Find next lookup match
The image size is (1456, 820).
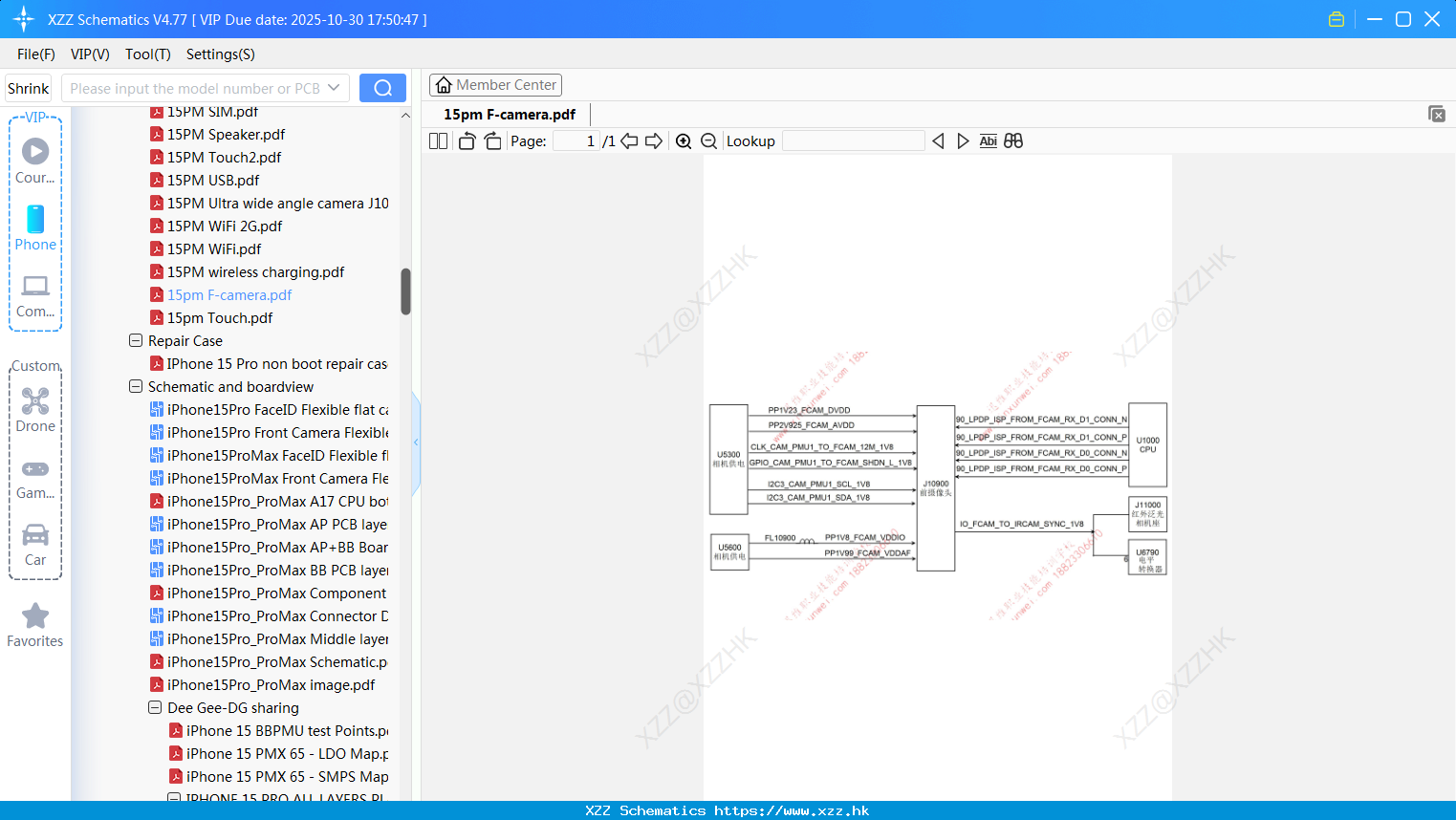963,140
